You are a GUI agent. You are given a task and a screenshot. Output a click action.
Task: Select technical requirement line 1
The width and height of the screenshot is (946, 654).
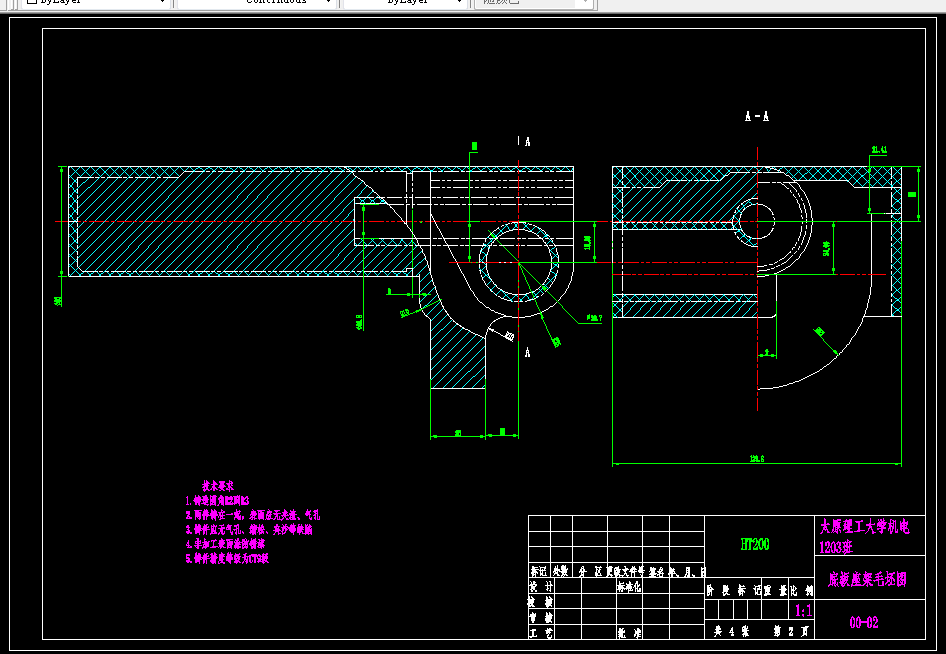click(x=217, y=501)
